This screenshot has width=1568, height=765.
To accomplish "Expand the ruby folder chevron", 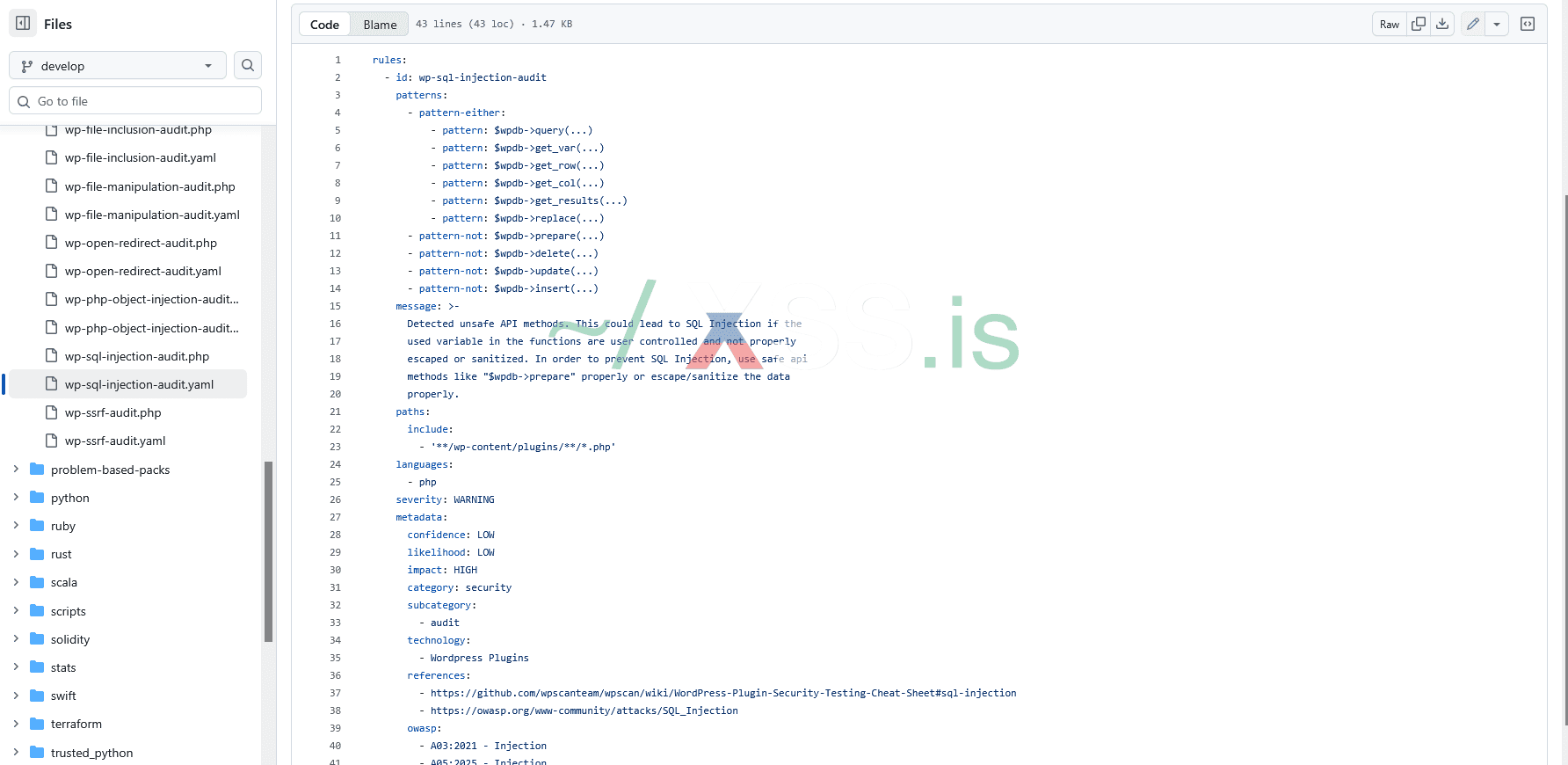I will (16, 526).
